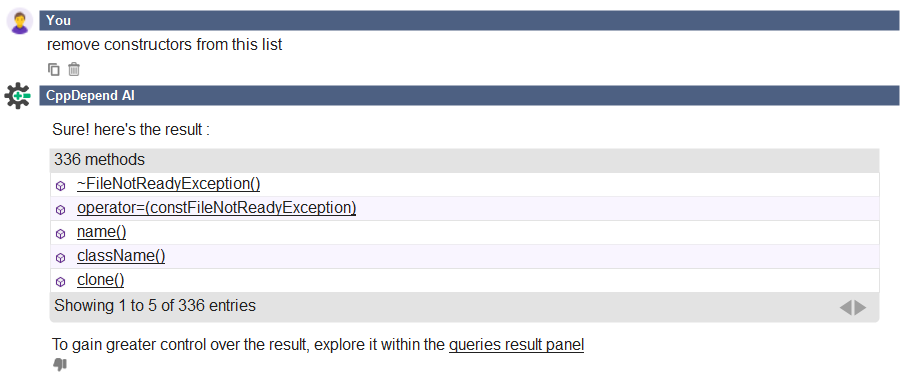Copy the user message with copy icon
The image size is (907, 390).
pyautogui.click(x=54, y=69)
